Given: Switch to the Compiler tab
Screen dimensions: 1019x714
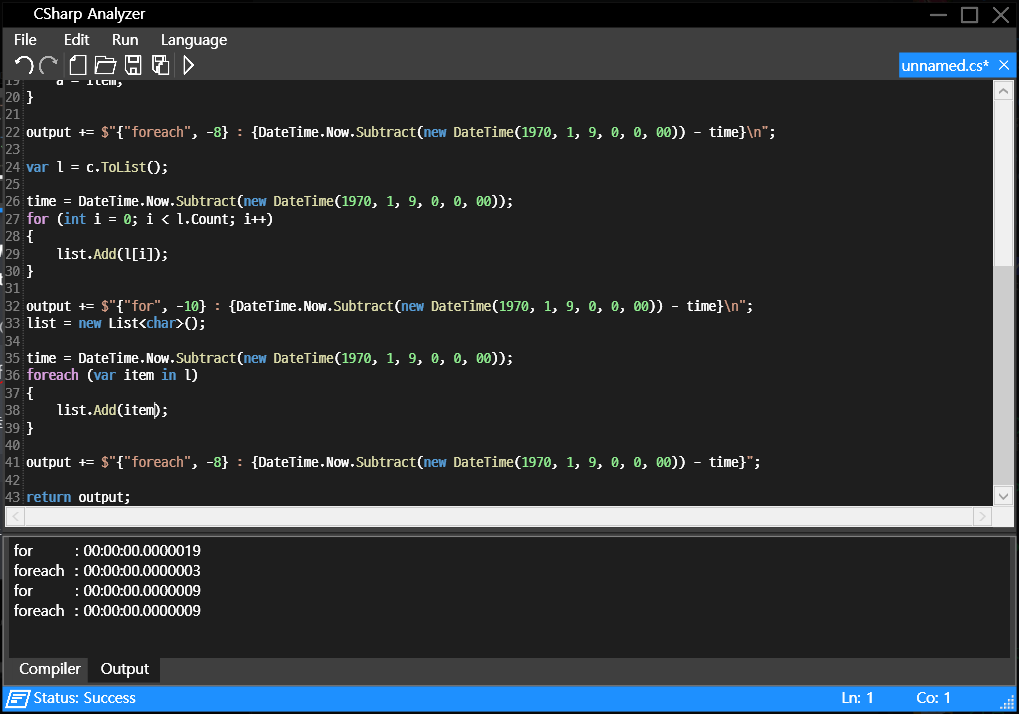Looking at the screenshot, I should coord(50,669).
